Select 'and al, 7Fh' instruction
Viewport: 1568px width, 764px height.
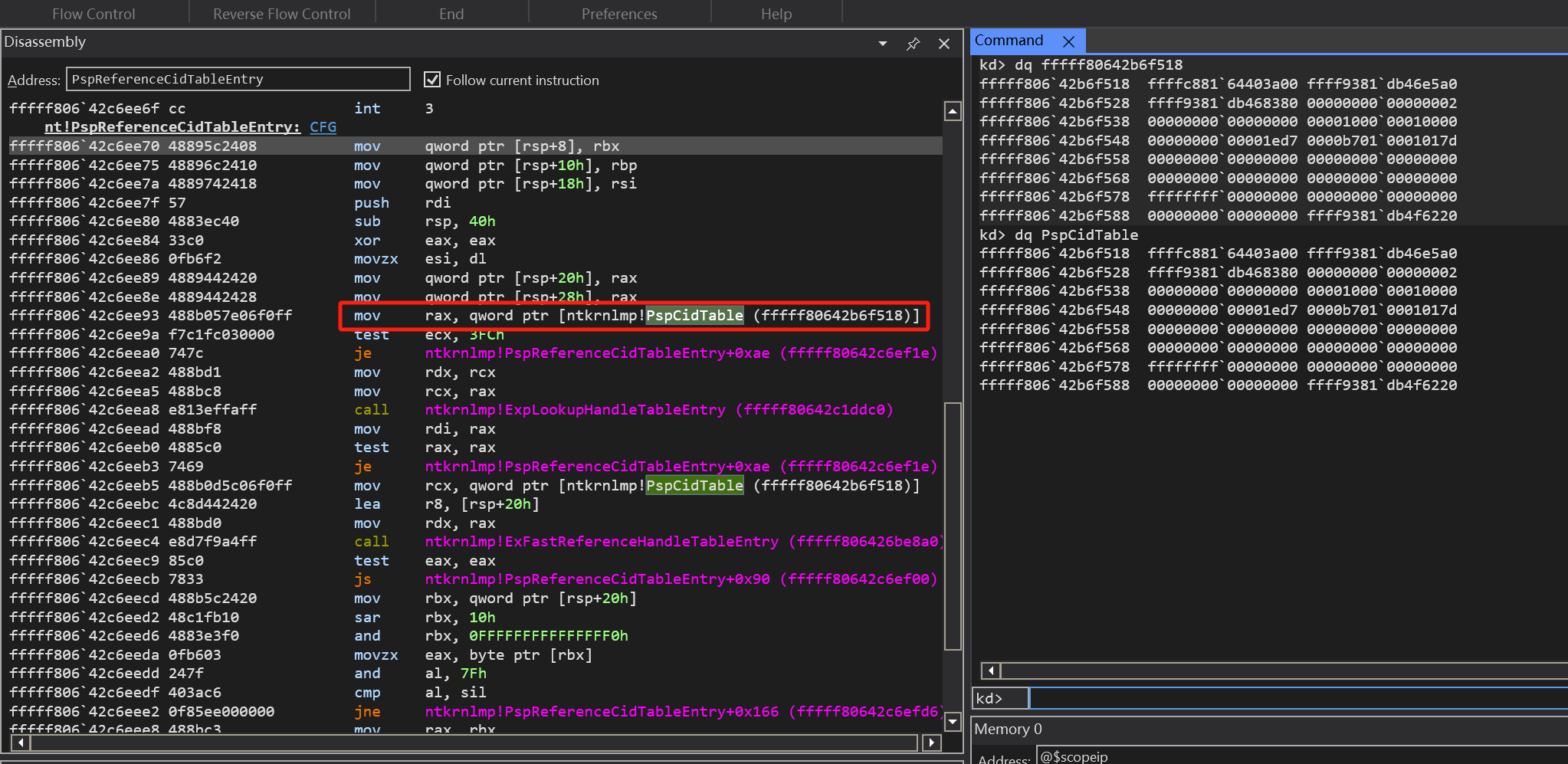coord(475,674)
